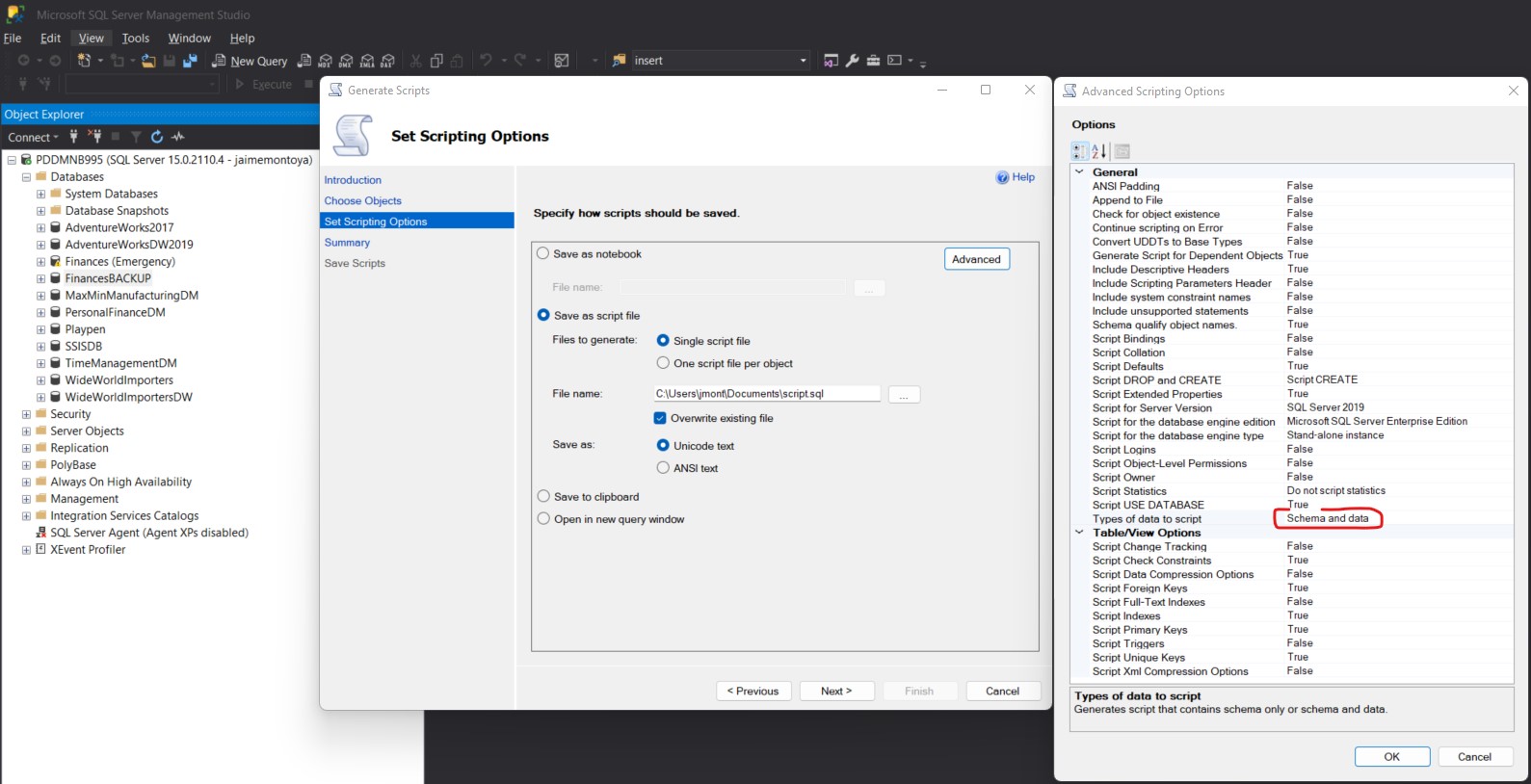Click the Properties wrench icon in toolbar
Screen dimensions: 1531x784
[852, 61]
